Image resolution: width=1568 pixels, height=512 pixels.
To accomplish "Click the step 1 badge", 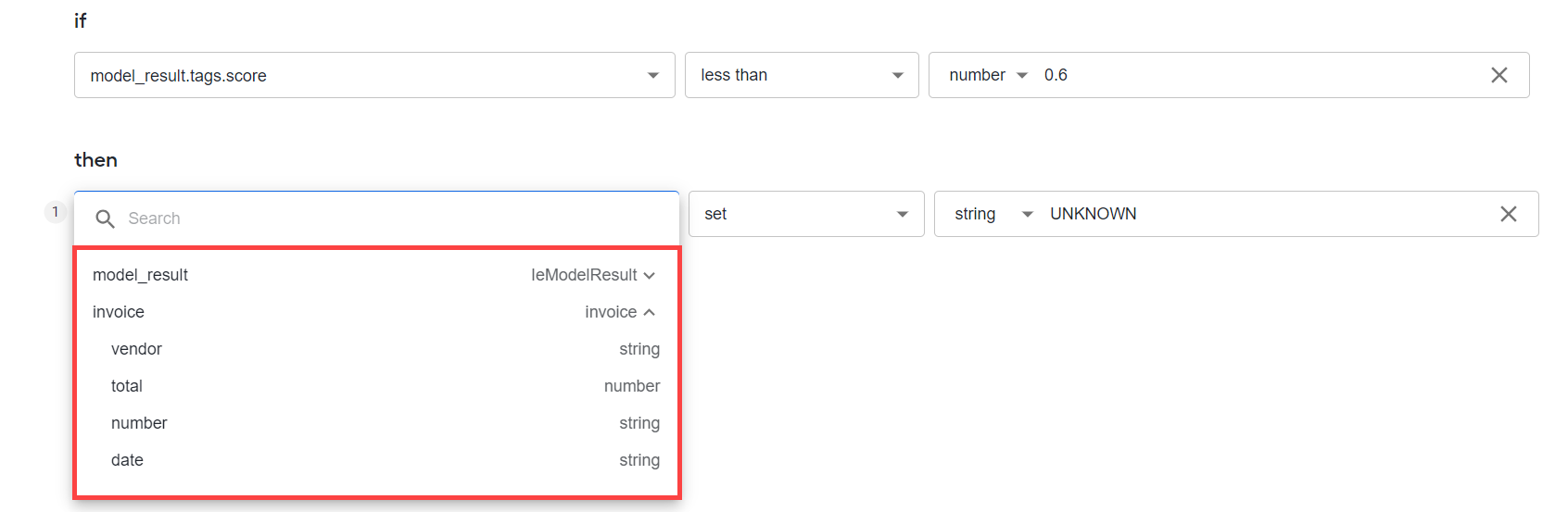I will (55, 212).
